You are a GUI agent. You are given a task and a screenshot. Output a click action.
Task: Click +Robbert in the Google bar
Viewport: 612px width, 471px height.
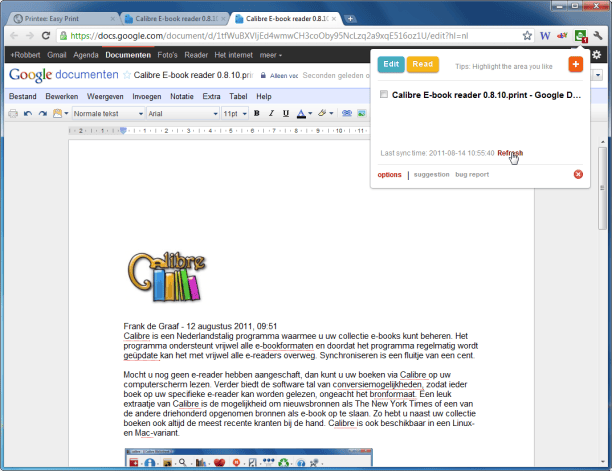pyautogui.click(x=25, y=55)
